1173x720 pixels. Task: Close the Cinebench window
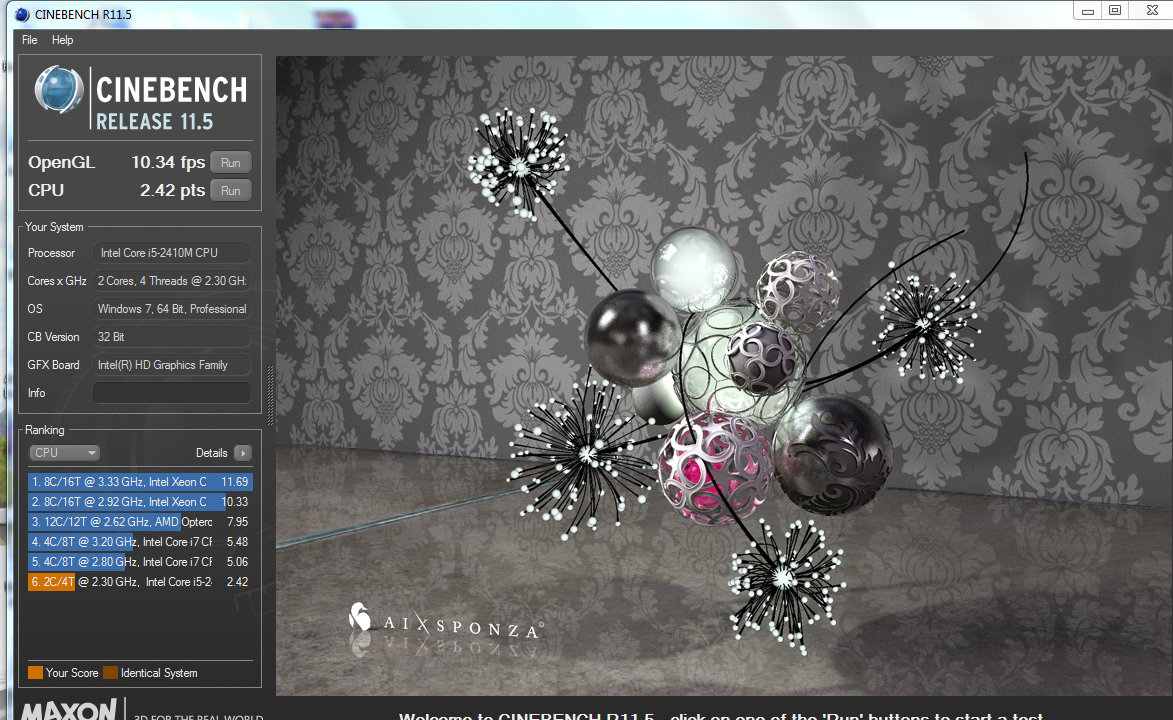pyautogui.click(x=1152, y=10)
